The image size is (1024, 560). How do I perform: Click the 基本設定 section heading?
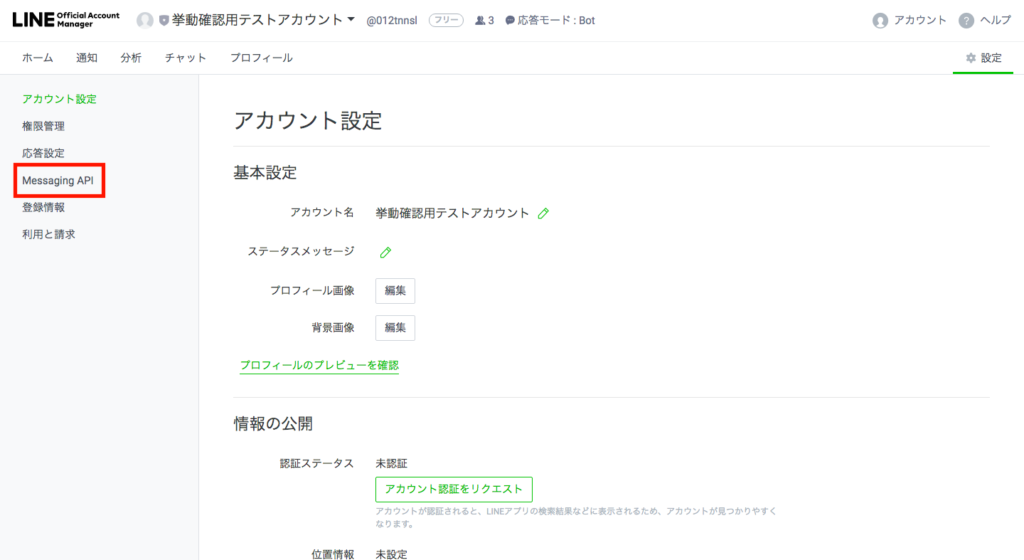coord(265,173)
